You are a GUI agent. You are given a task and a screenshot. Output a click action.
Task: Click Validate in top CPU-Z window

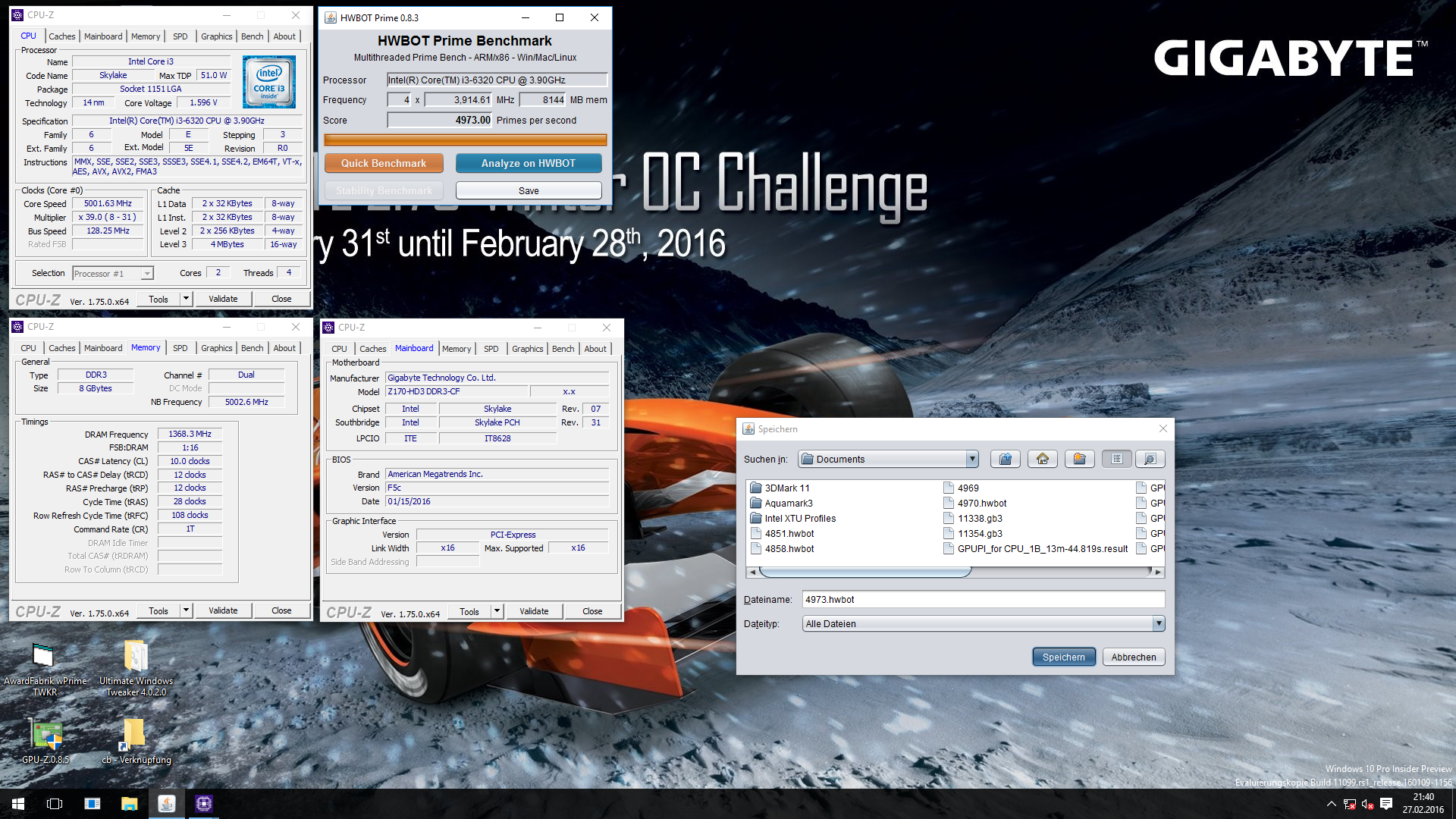pos(223,299)
